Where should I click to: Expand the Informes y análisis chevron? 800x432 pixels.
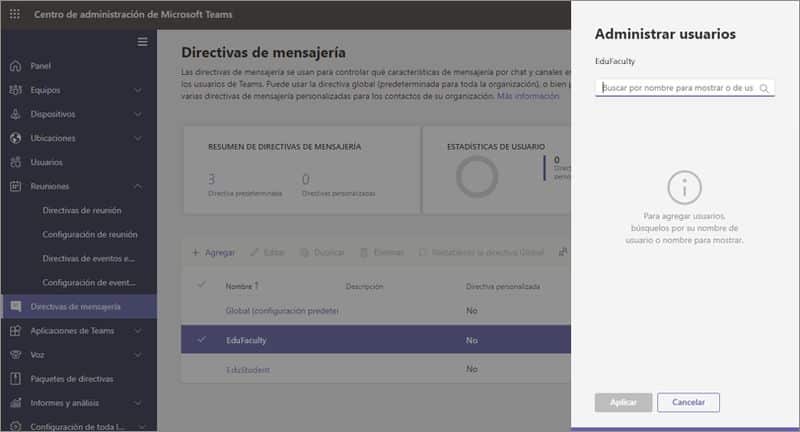point(138,403)
